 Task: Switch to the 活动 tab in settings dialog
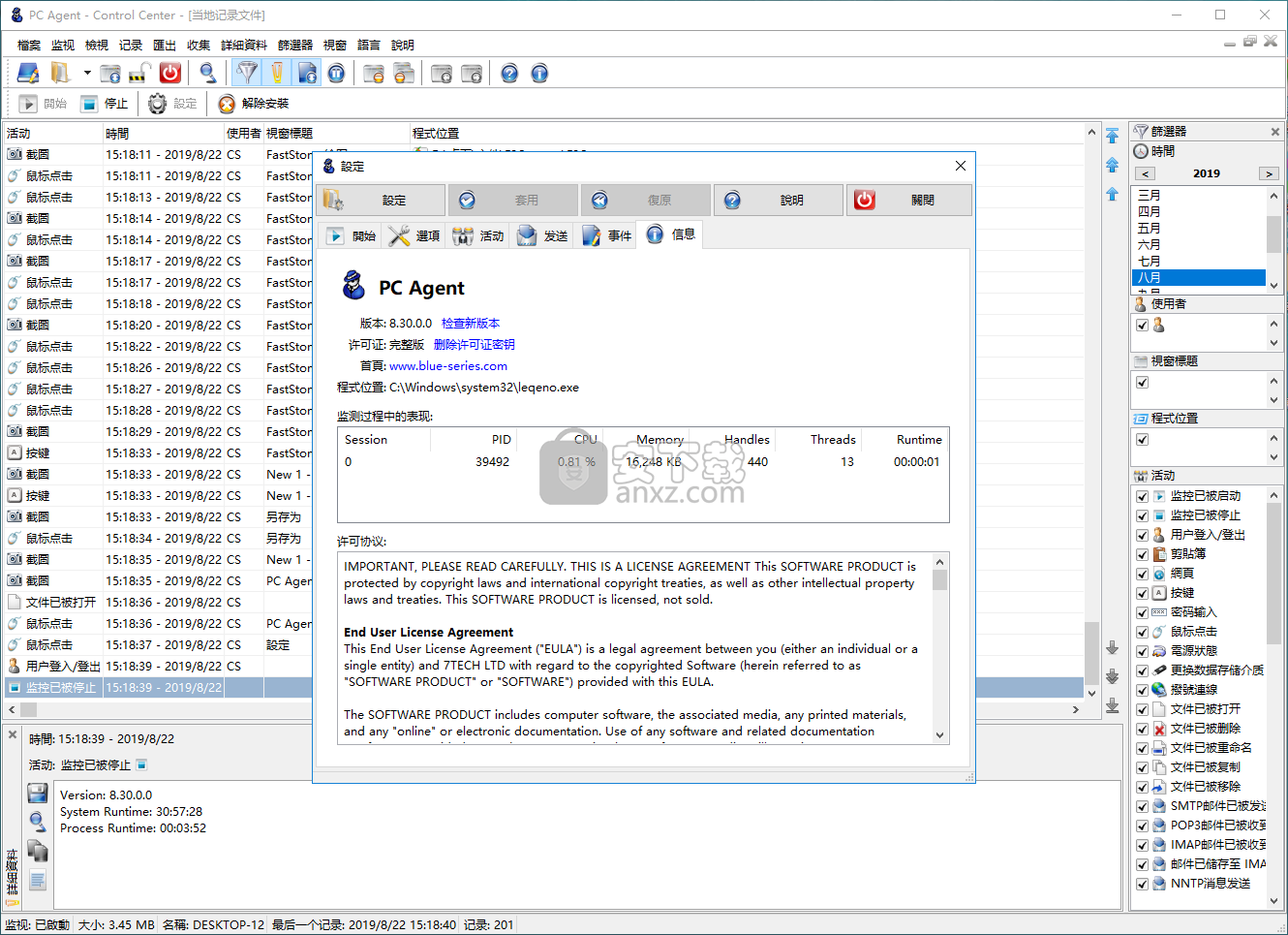[478, 235]
